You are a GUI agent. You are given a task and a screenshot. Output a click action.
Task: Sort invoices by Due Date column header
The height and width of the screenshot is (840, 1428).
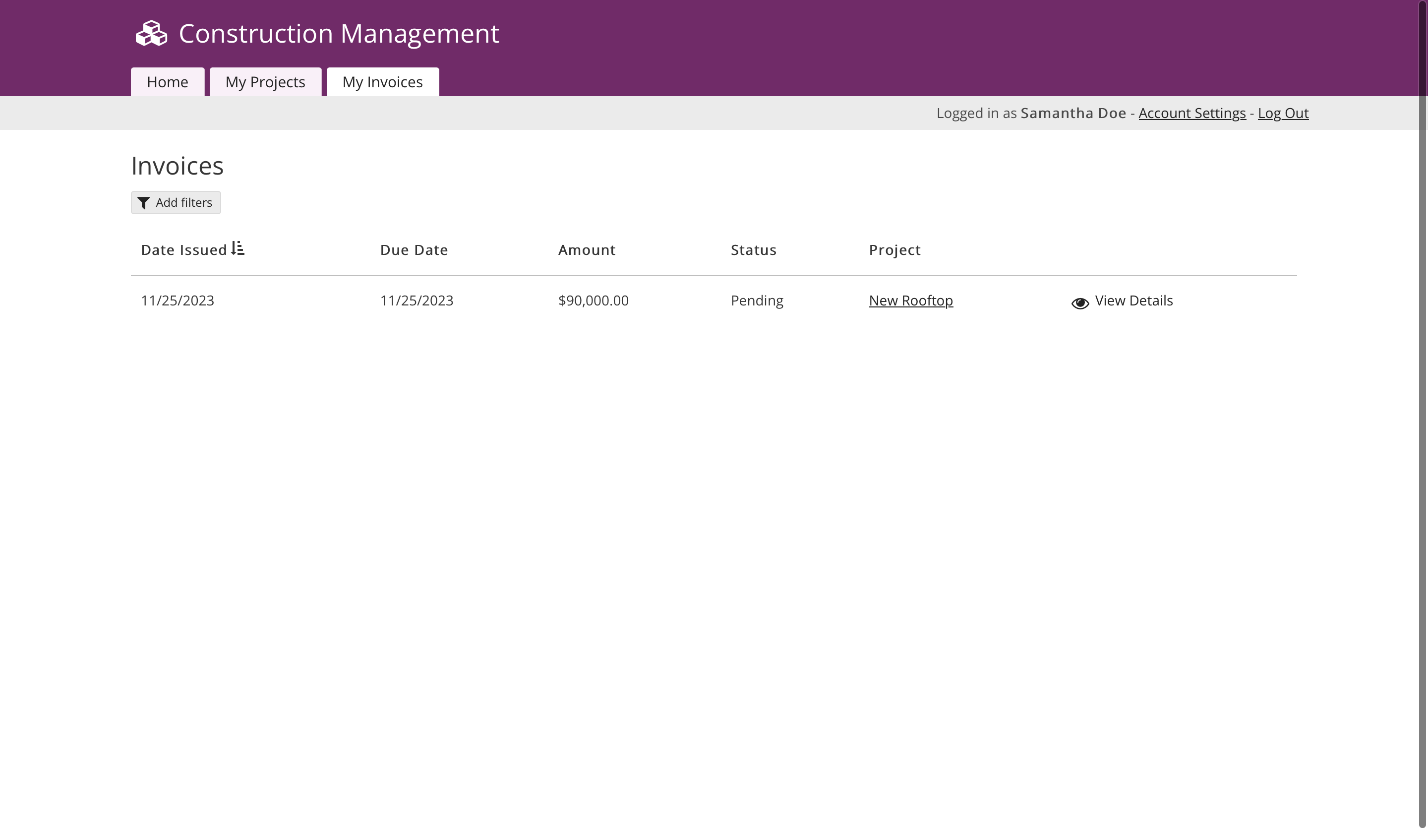(413, 249)
